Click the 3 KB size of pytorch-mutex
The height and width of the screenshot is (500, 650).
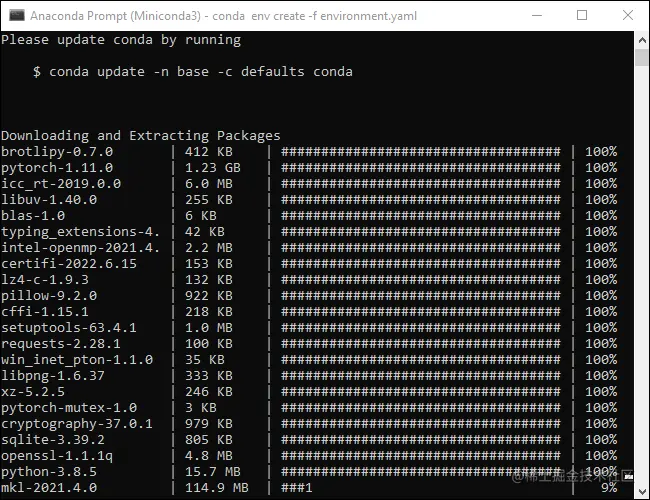201,408
